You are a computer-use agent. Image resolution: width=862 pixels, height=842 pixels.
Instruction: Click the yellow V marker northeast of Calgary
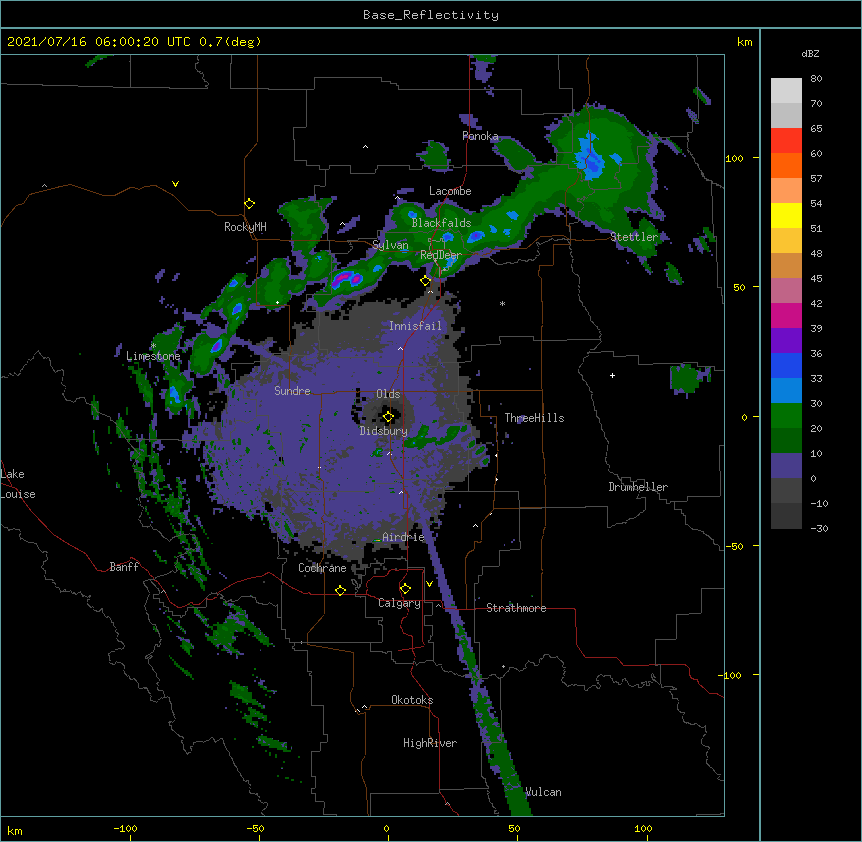tap(429, 584)
